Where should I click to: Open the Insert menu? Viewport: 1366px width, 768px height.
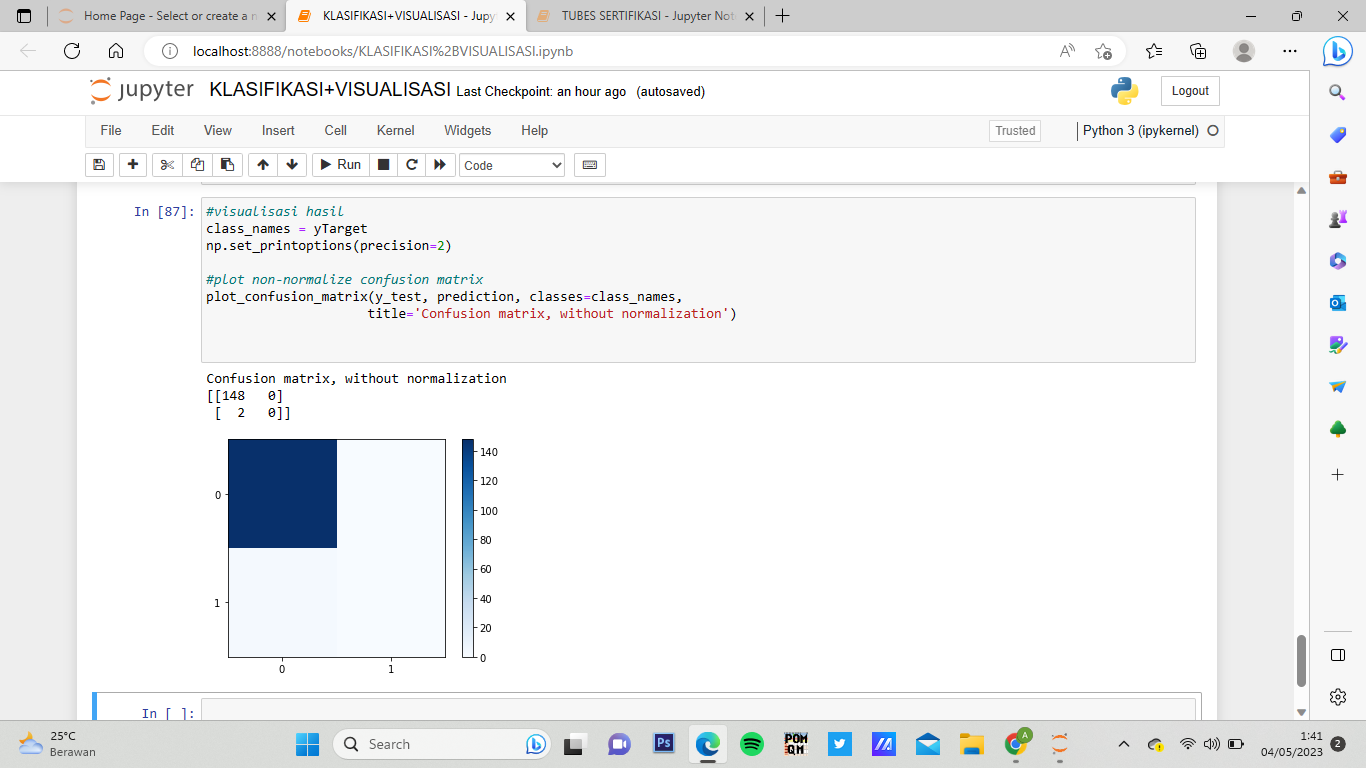click(278, 130)
